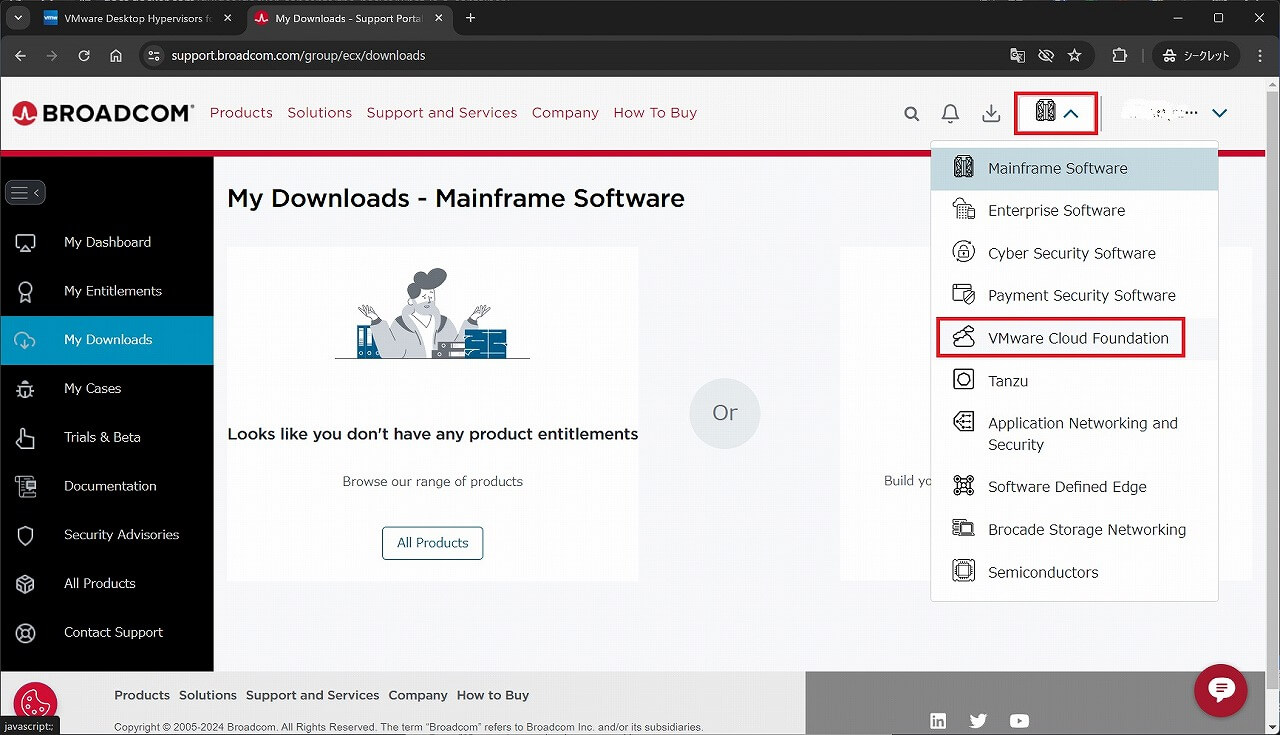Image resolution: width=1280 pixels, height=735 pixels.
Task: Select Brocade Storage Networking option
Action: [x=1074, y=530]
